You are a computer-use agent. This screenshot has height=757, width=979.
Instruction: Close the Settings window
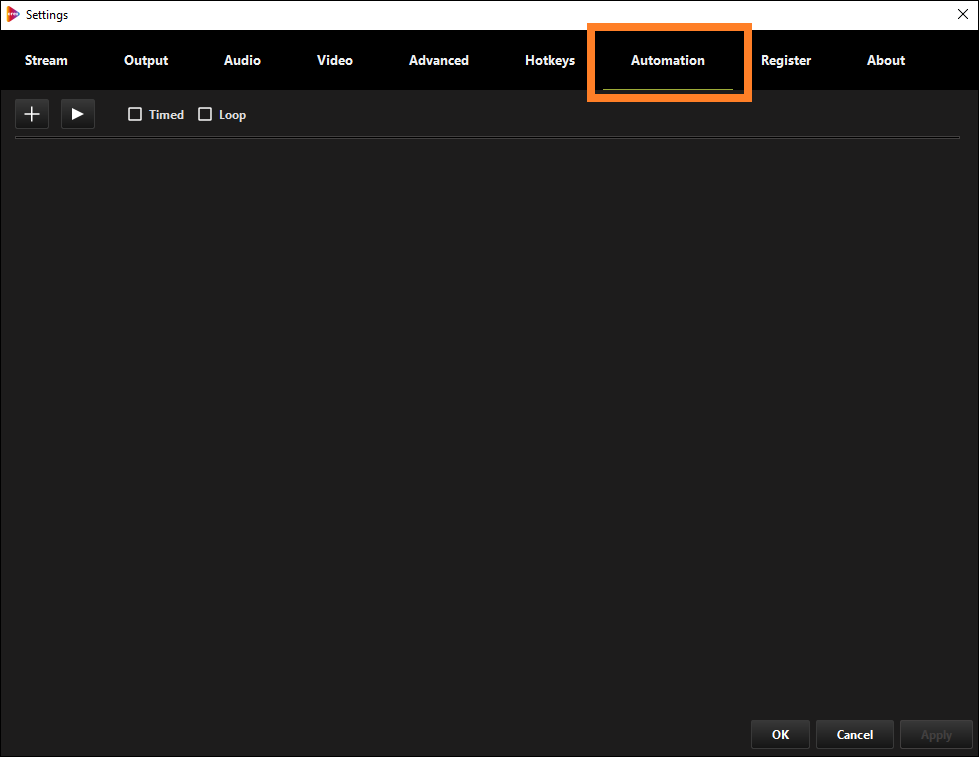click(962, 14)
